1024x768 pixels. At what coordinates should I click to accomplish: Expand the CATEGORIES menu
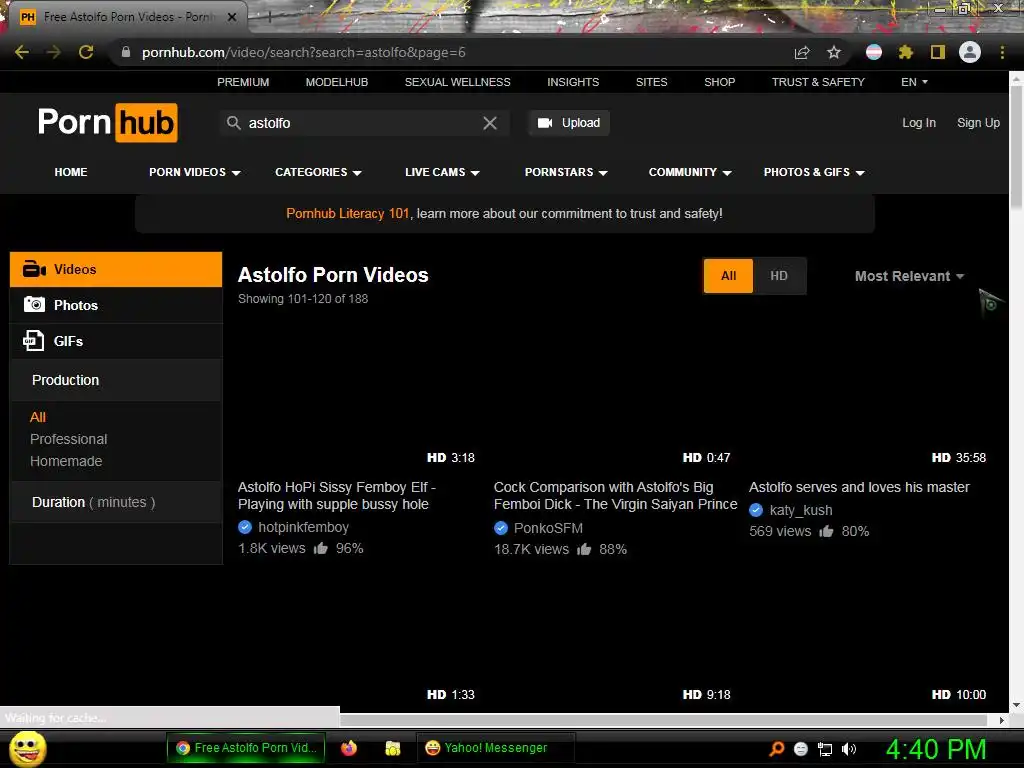(318, 172)
